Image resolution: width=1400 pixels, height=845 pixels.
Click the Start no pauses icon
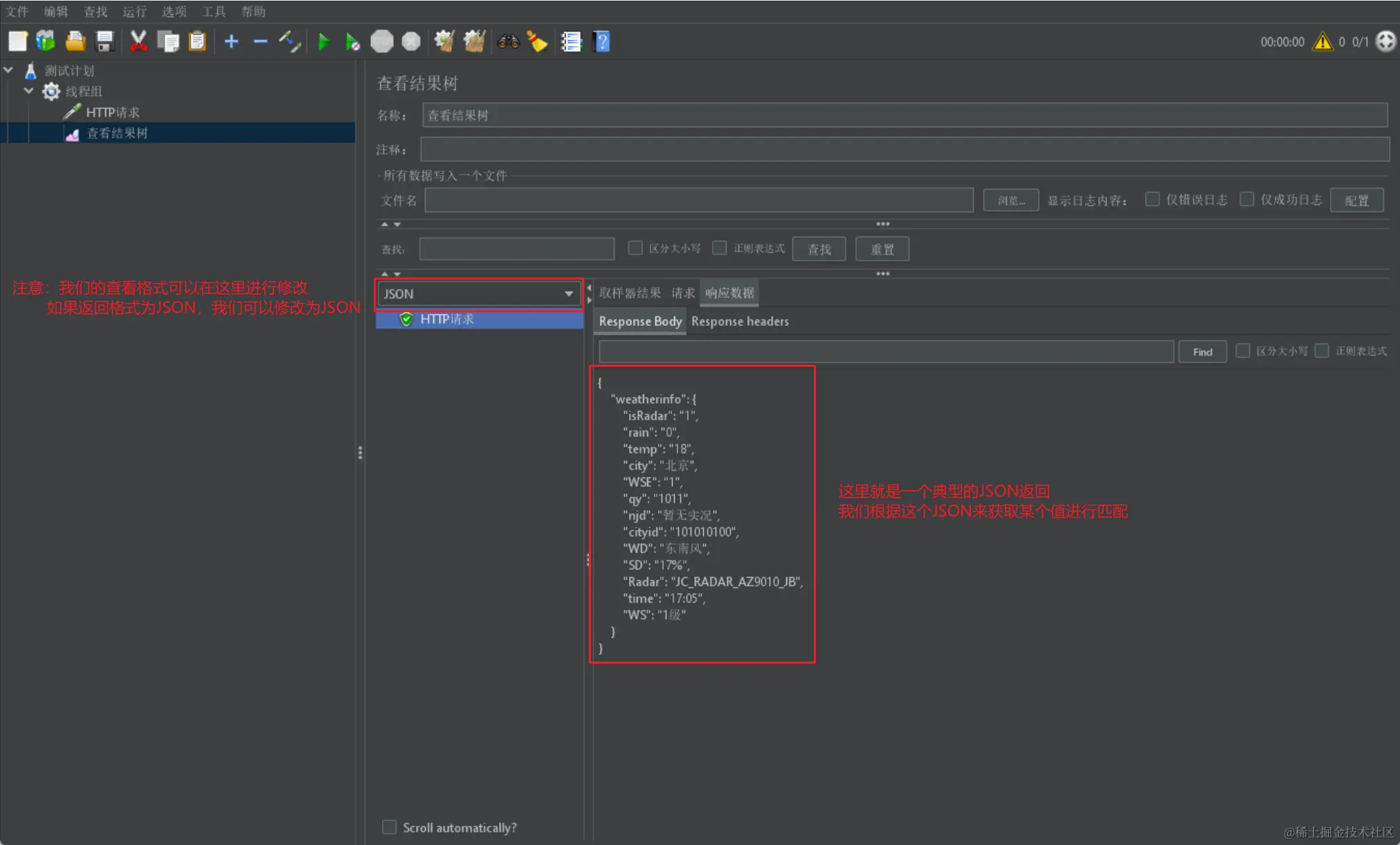point(352,42)
